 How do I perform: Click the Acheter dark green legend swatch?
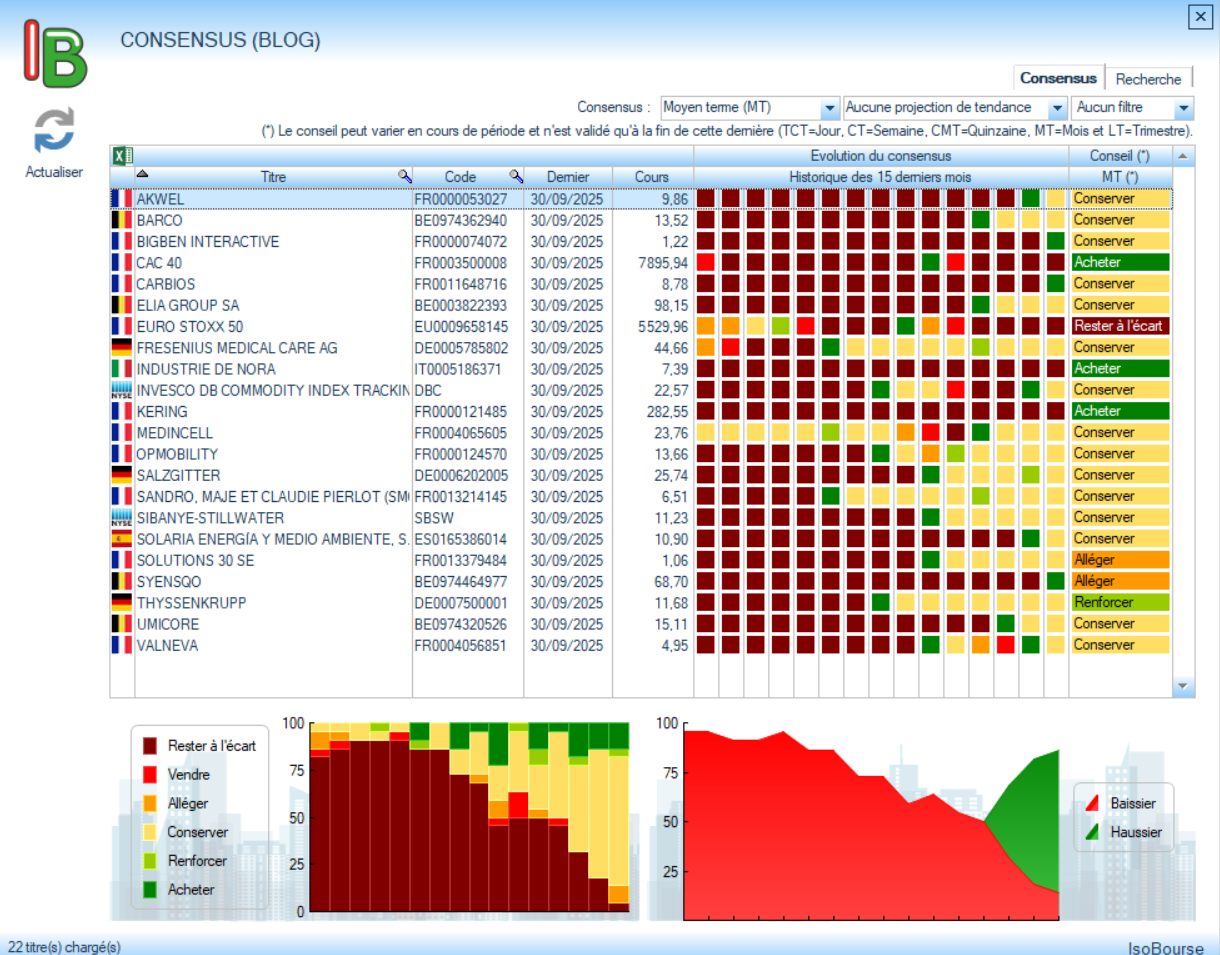click(150, 889)
